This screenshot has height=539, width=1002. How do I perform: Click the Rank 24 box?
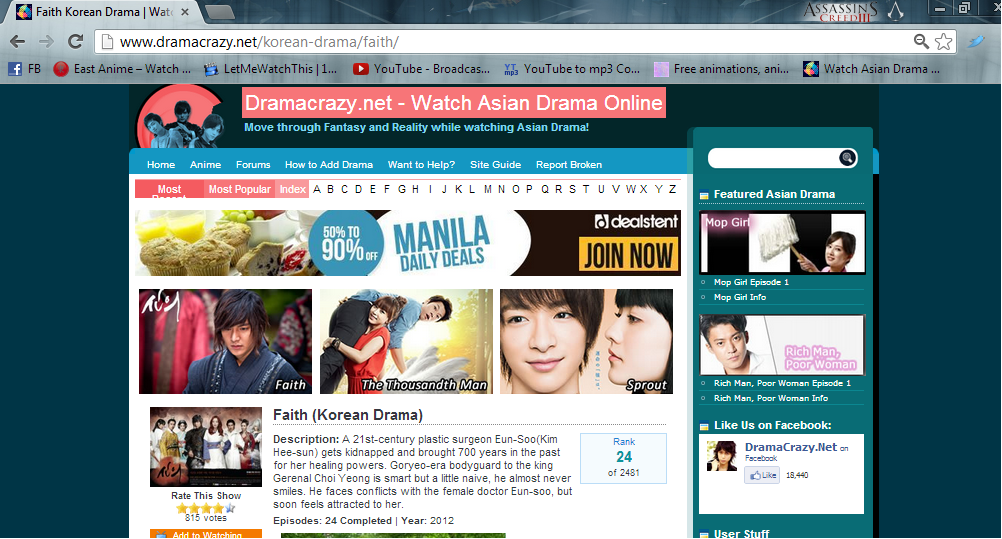pyautogui.click(x=623, y=458)
